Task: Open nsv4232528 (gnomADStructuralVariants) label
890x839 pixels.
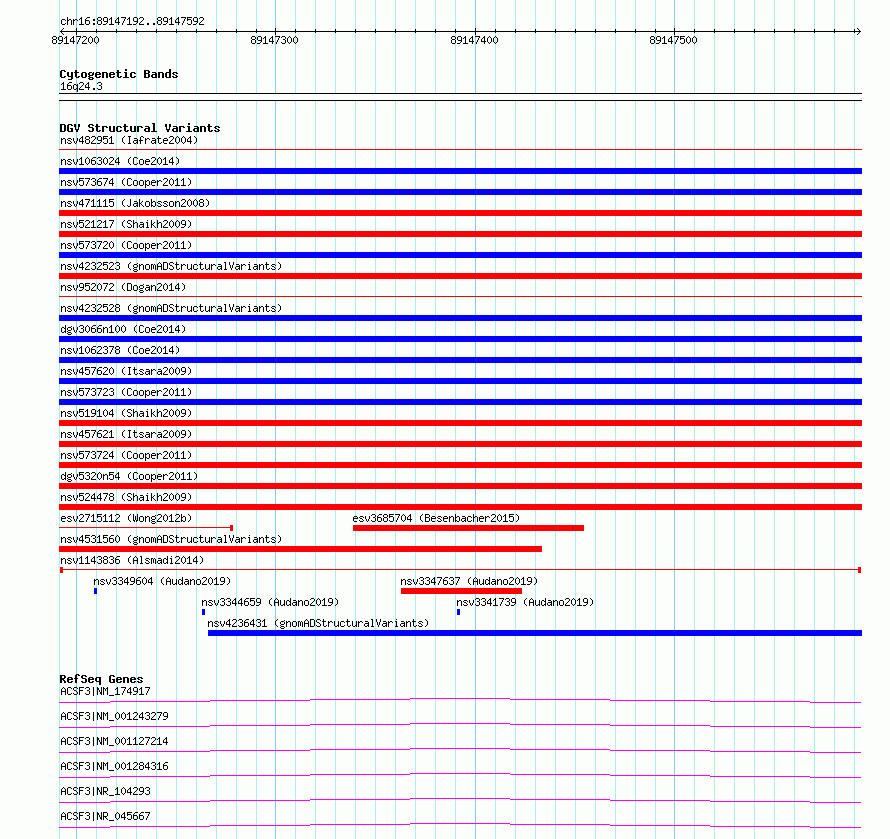Action: click(x=171, y=308)
